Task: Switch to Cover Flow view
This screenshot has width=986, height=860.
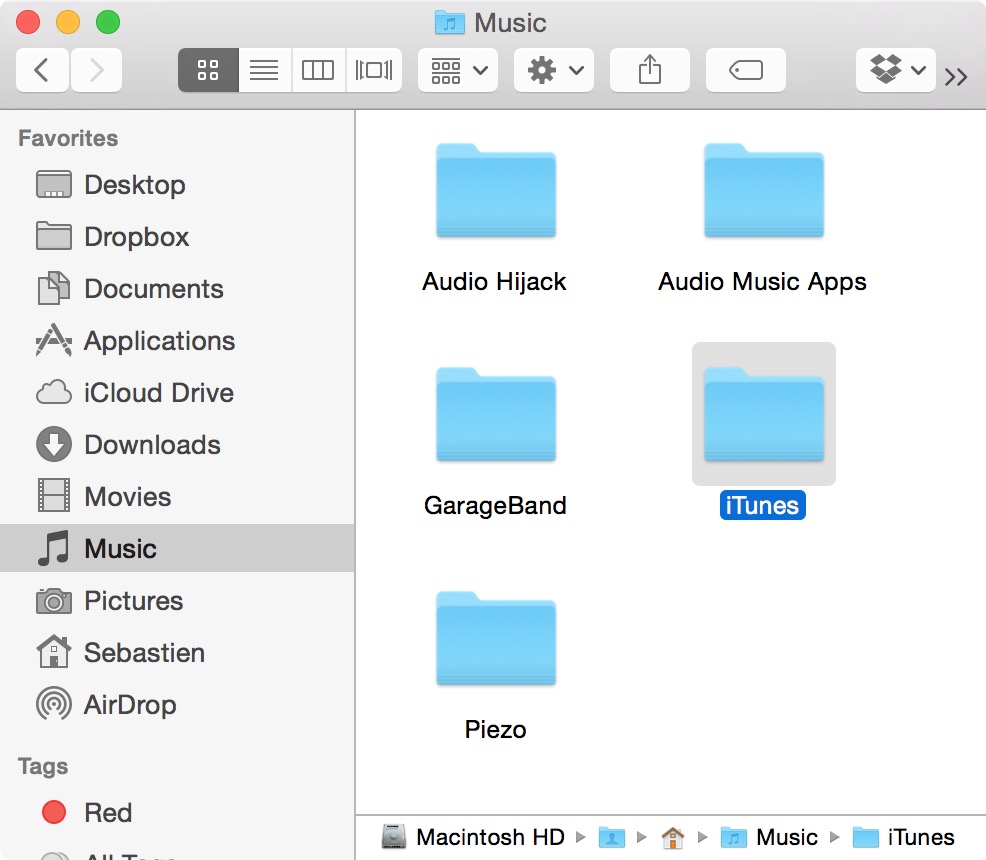Action: (374, 70)
